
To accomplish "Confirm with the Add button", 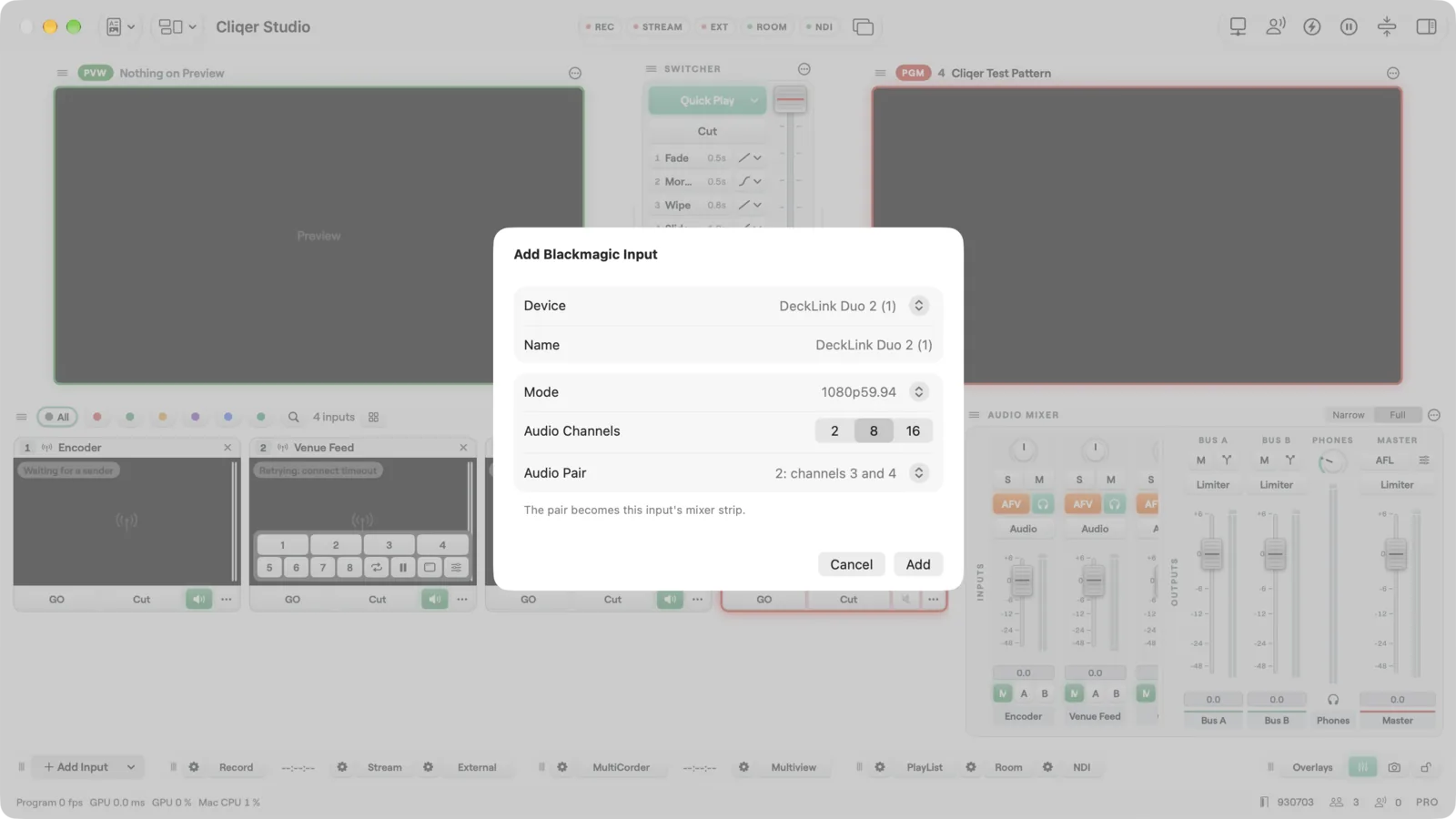I will pos(918,564).
